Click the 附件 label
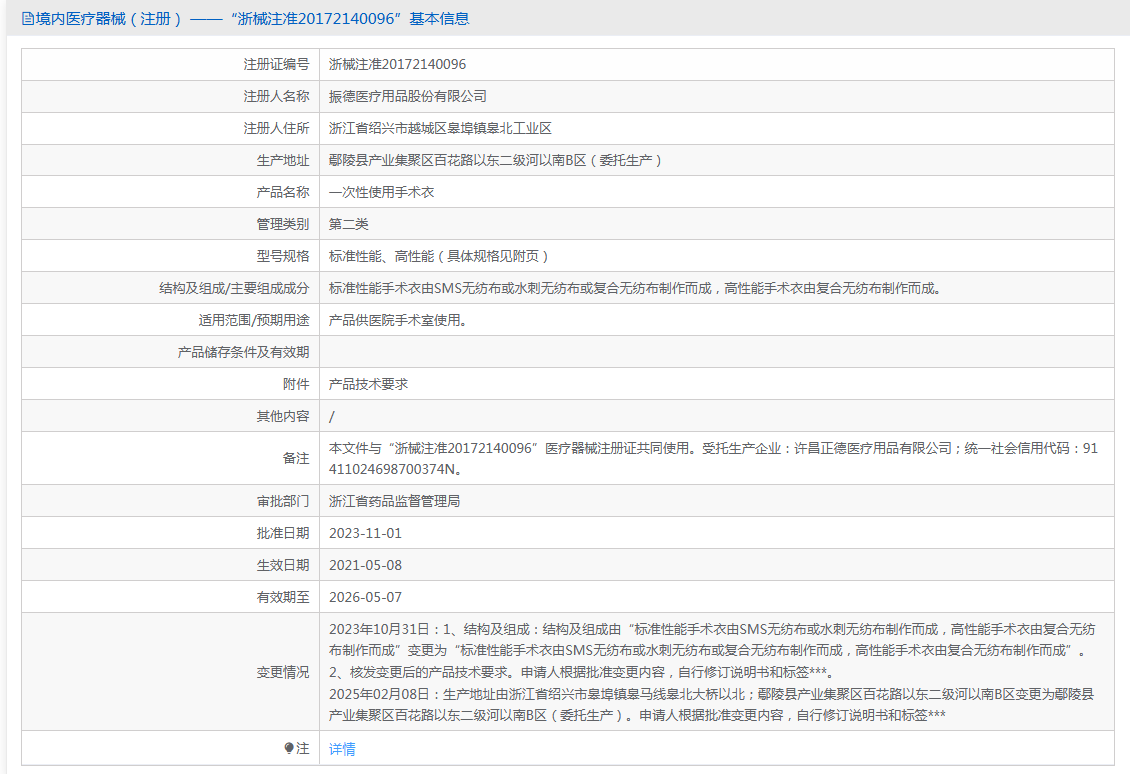 [x=296, y=384]
